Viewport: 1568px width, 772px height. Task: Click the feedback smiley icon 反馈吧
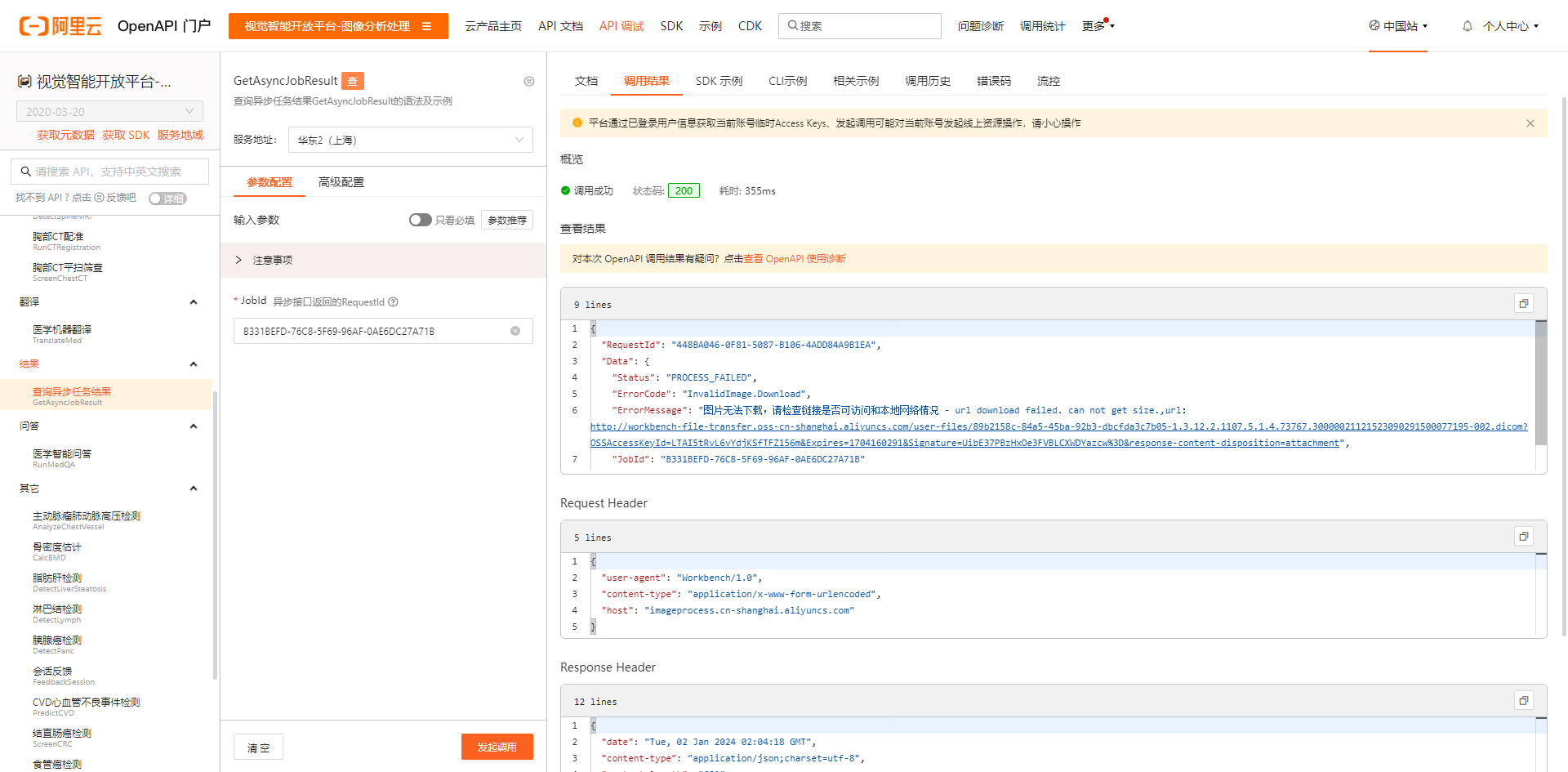[x=99, y=198]
